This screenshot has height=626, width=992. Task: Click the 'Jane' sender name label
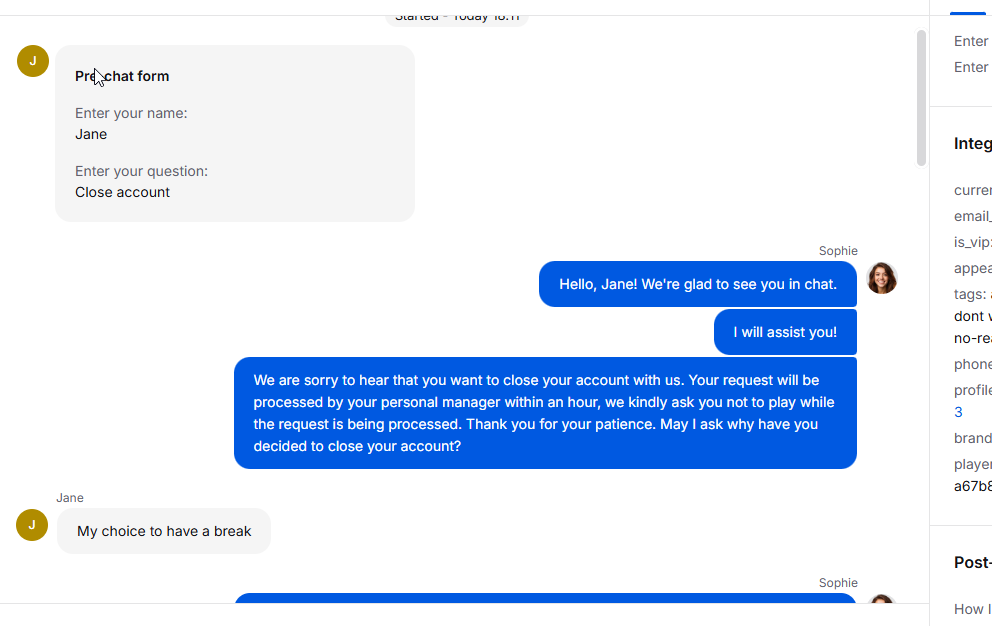(70, 498)
